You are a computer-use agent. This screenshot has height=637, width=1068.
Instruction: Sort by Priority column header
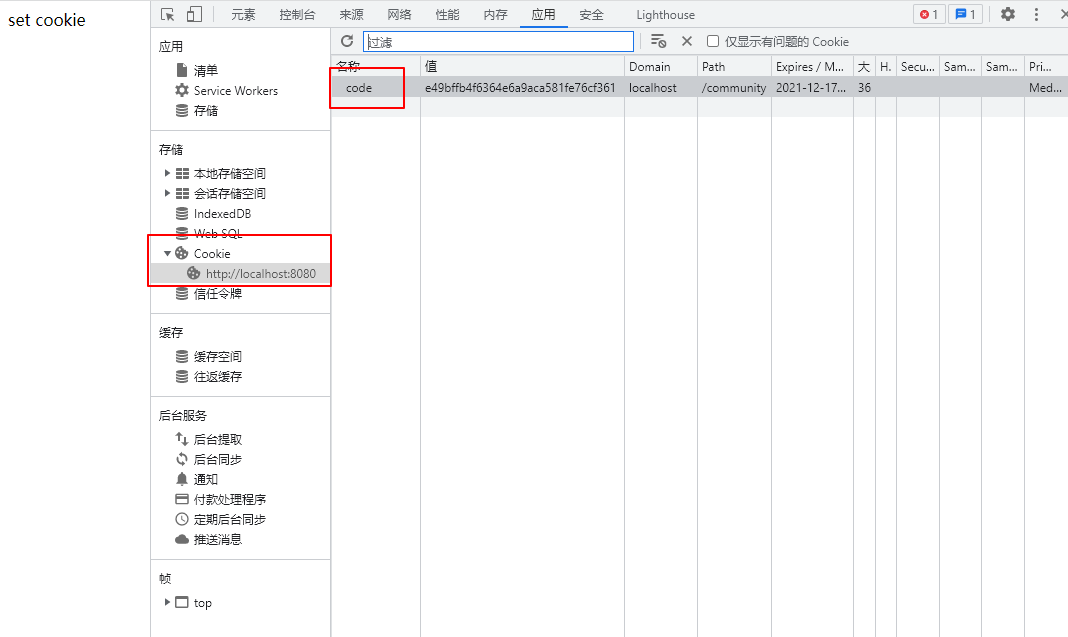[x=1046, y=67]
